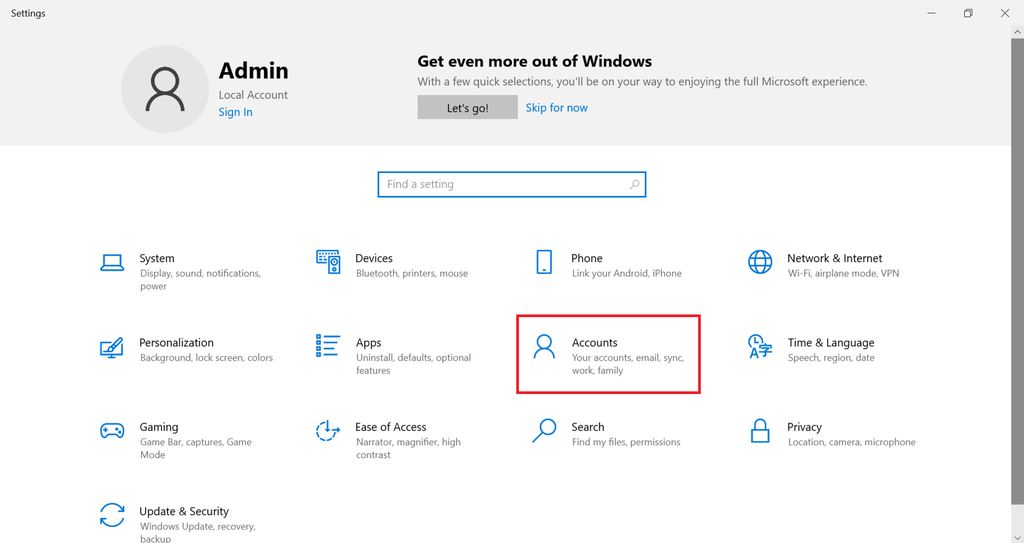1024x543 pixels.
Task: Click the Admin profile avatar picture
Action: click(165, 89)
